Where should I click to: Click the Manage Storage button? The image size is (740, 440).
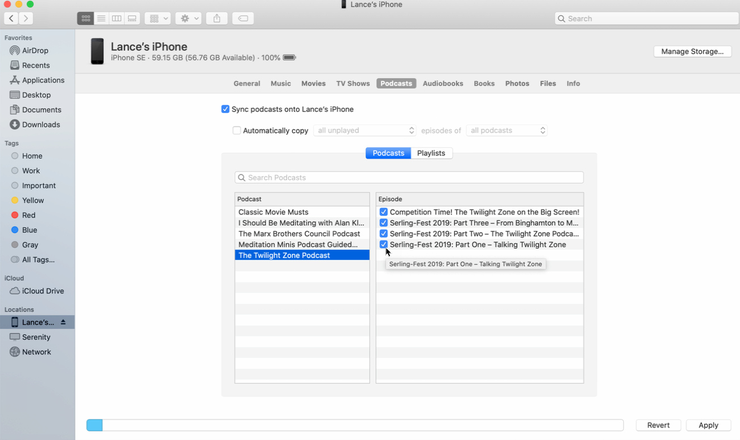(x=692, y=51)
